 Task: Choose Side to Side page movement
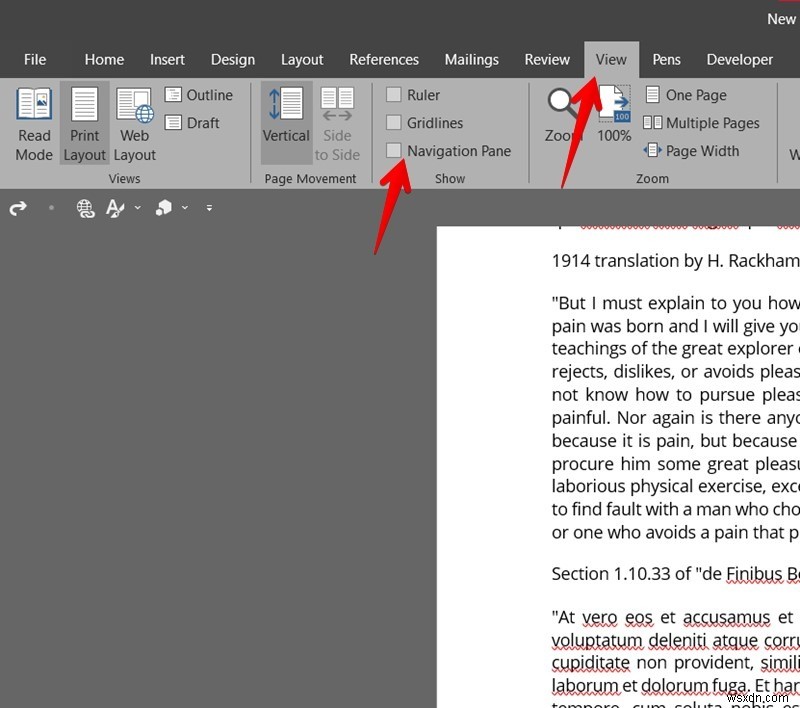click(x=337, y=124)
